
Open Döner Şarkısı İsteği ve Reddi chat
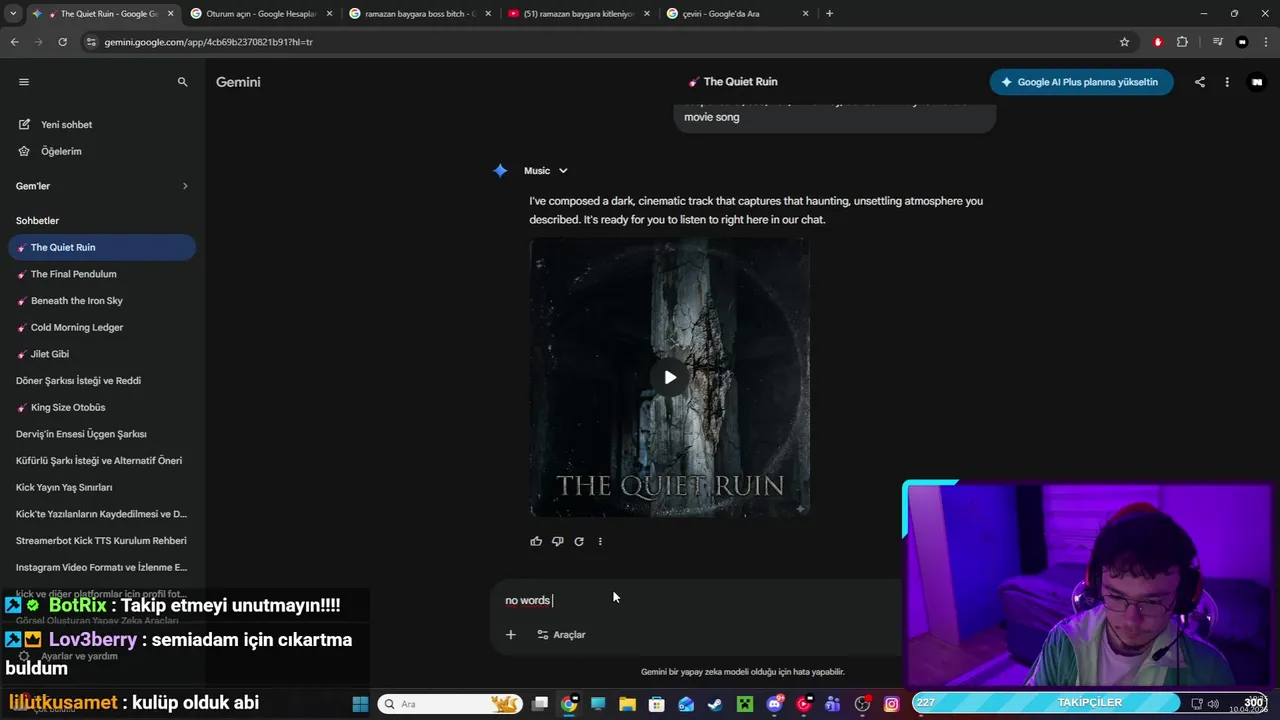coord(102,381)
